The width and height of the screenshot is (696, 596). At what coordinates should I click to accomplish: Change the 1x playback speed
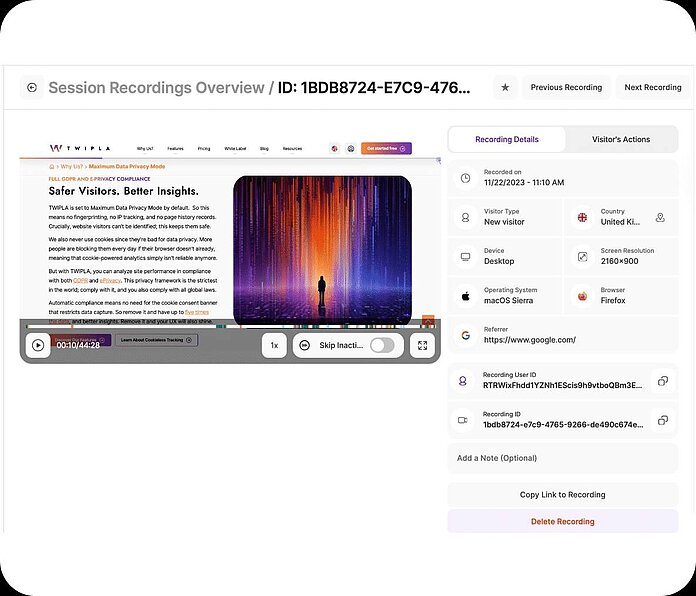coord(274,345)
